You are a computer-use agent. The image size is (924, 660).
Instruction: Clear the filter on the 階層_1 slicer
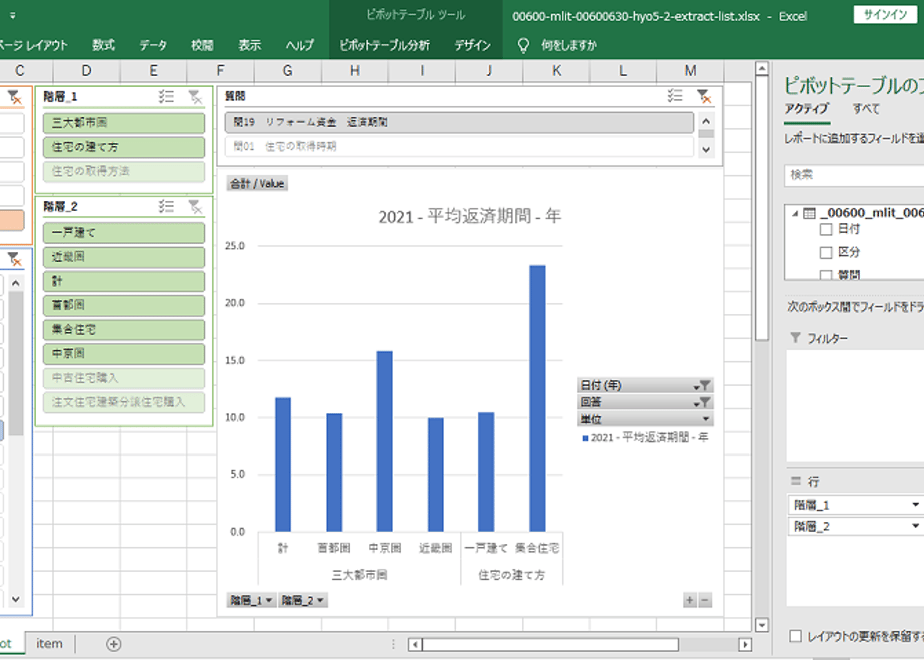coord(195,97)
